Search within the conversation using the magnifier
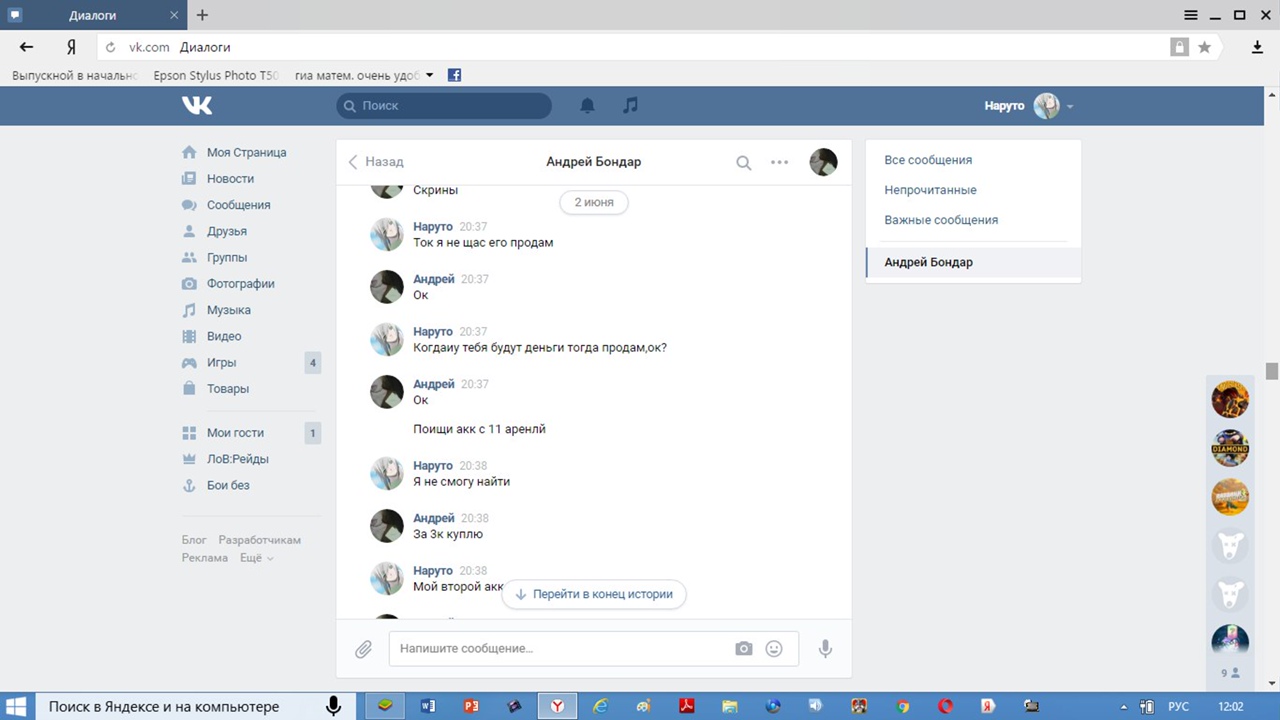 pos(743,162)
